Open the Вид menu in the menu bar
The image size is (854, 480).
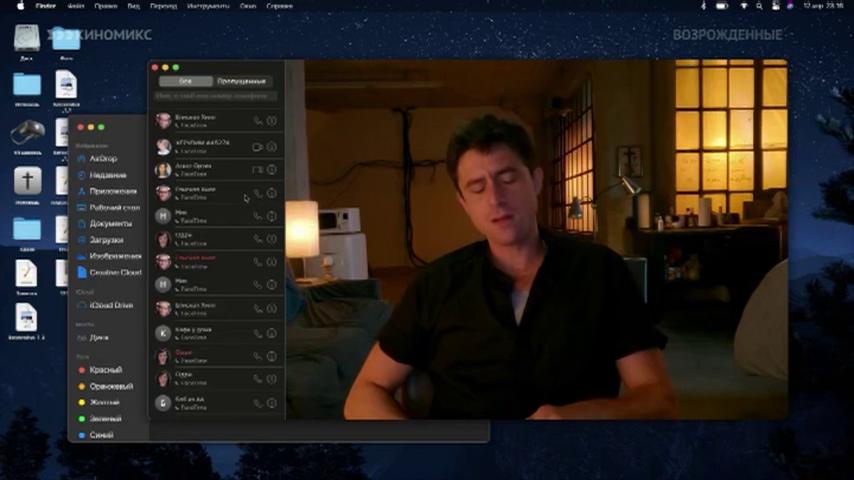133,6
